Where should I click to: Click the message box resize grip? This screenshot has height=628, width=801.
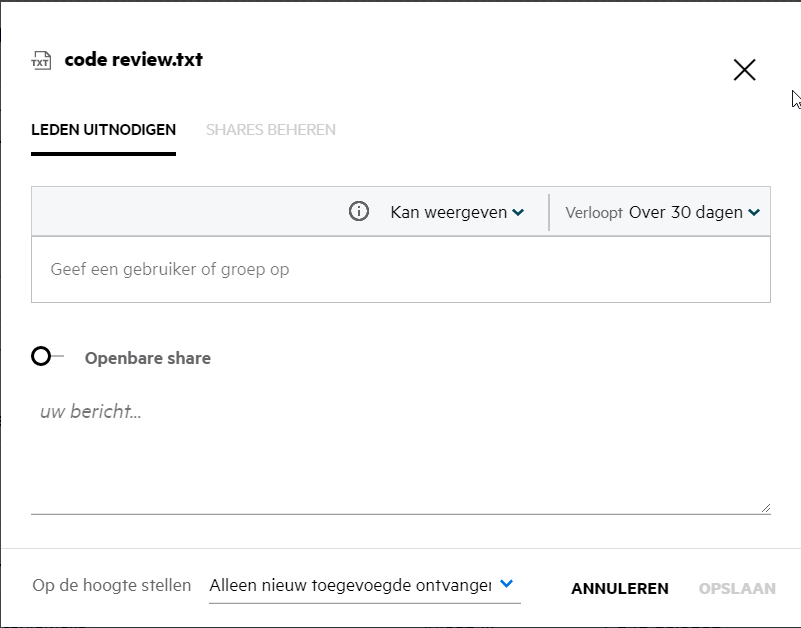click(765, 507)
